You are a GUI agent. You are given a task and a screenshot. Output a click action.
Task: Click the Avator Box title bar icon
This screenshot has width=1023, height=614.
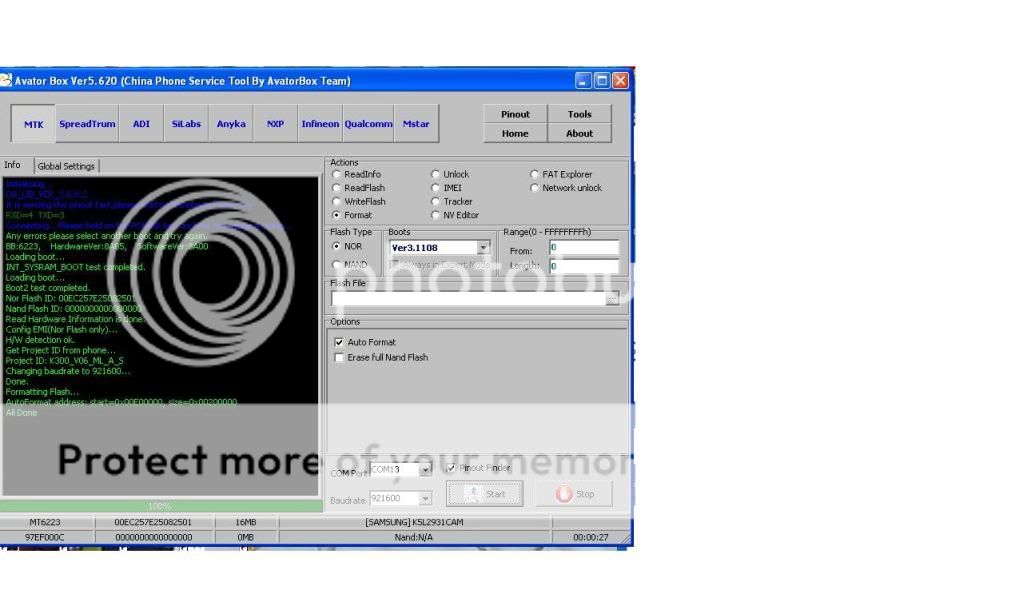point(6,81)
